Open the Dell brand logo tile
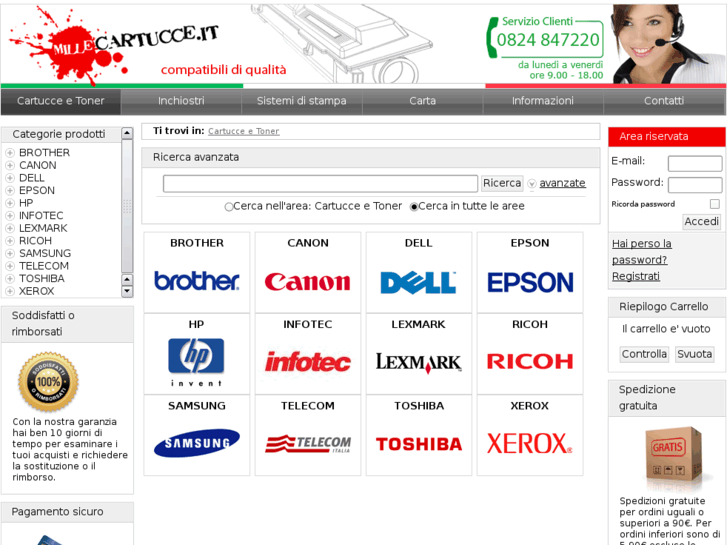Image resolution: width=727 pixels, height=545 pixels. click(x=418, y=282)
